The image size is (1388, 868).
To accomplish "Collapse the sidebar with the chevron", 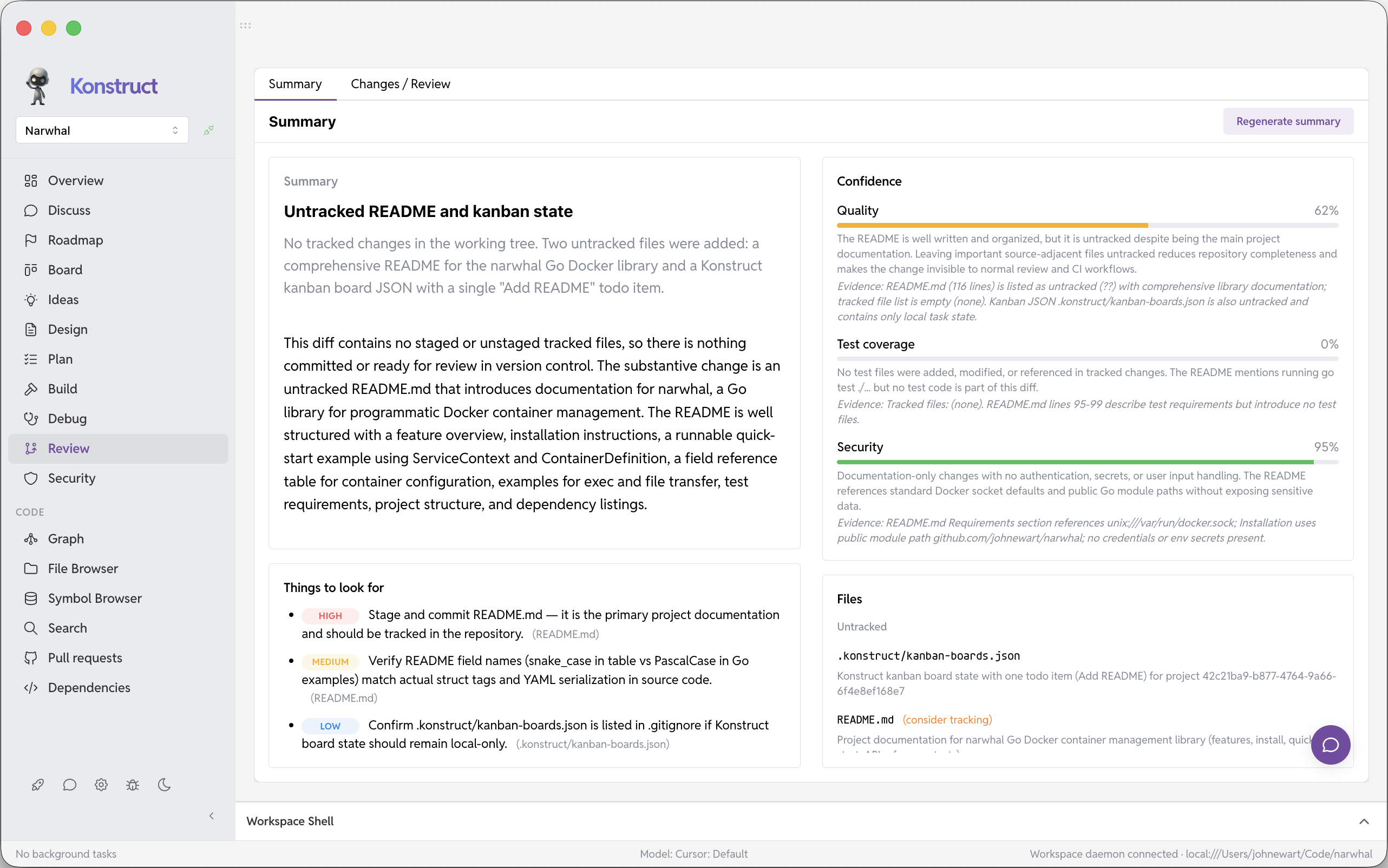I will (x=211, y=816).
